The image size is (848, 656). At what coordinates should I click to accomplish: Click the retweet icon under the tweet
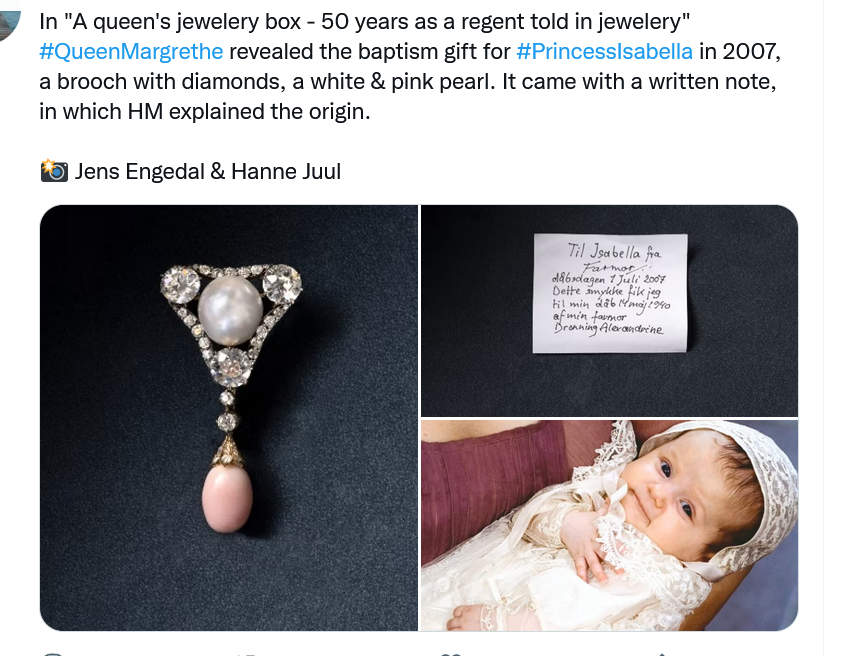(x=244, y=653)
